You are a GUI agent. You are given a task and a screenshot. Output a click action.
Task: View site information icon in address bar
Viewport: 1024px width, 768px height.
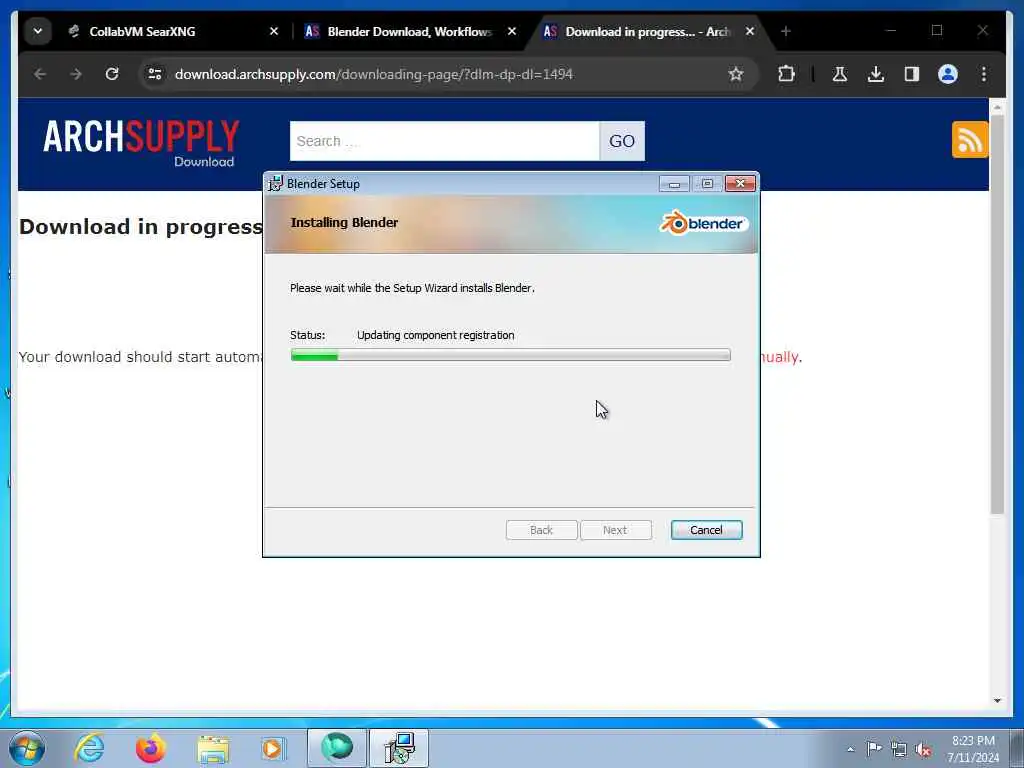point(155,74)
